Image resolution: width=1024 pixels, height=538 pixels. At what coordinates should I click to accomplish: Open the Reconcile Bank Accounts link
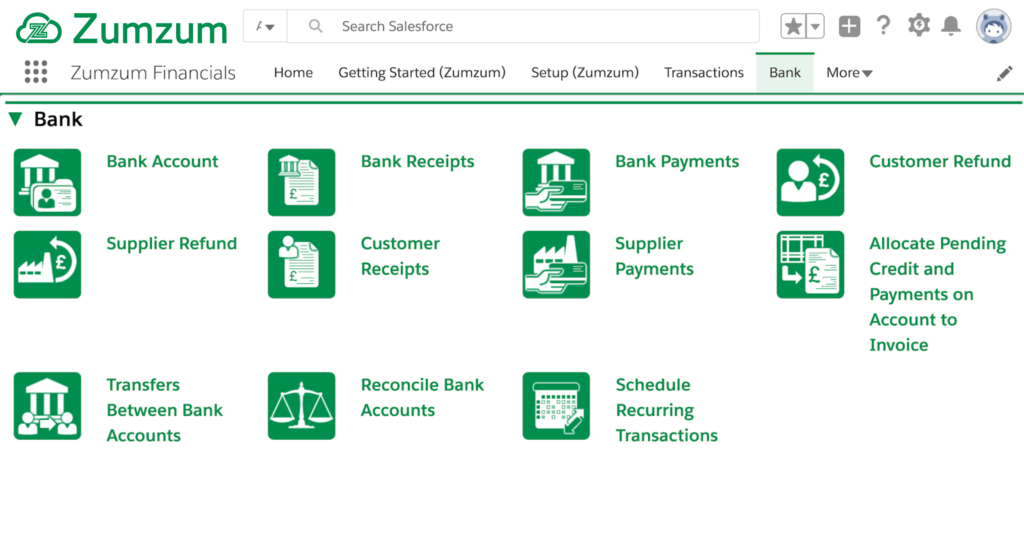click(x=423, y=397)
